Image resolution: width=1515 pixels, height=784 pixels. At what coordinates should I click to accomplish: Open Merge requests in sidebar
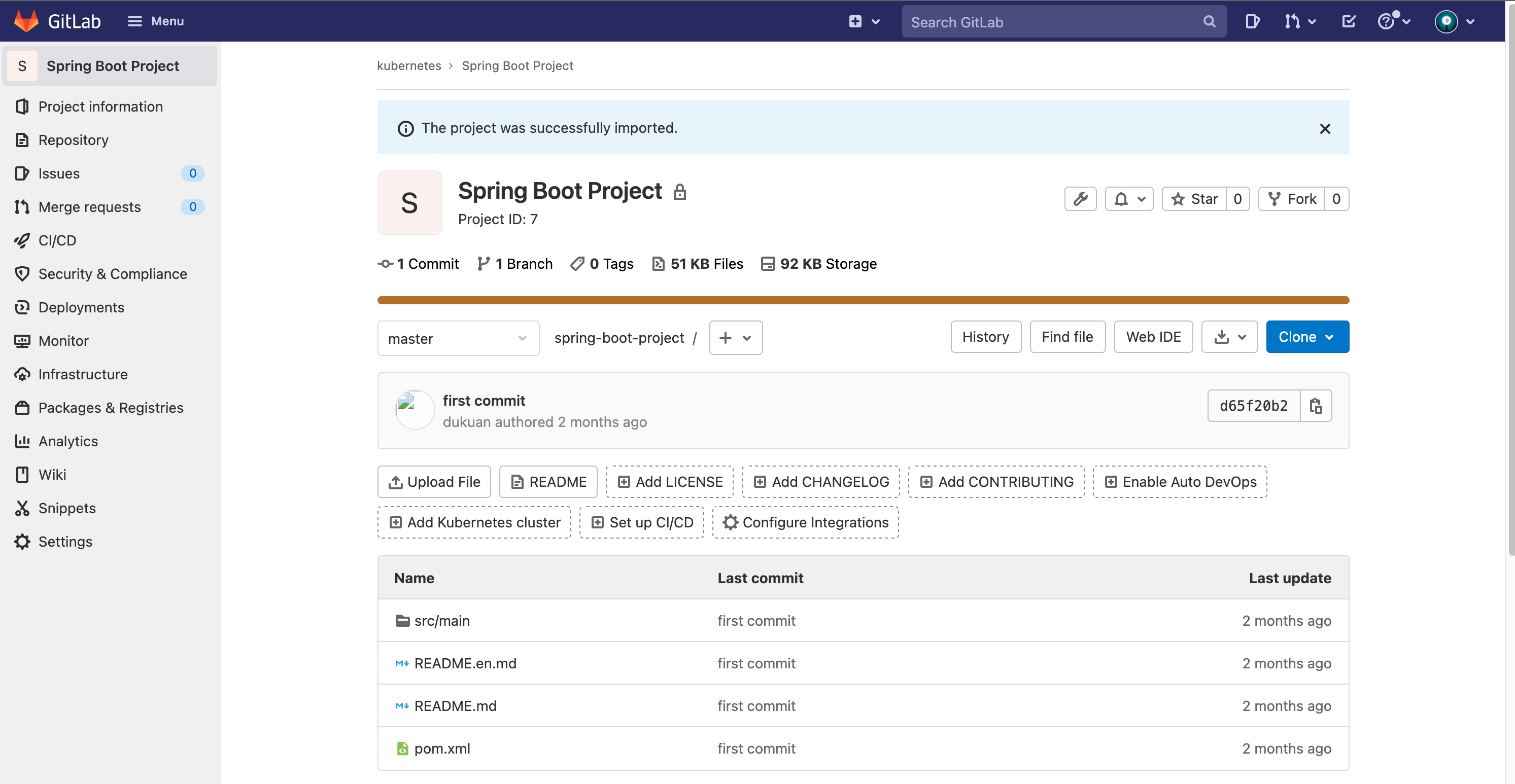[111, 207]
